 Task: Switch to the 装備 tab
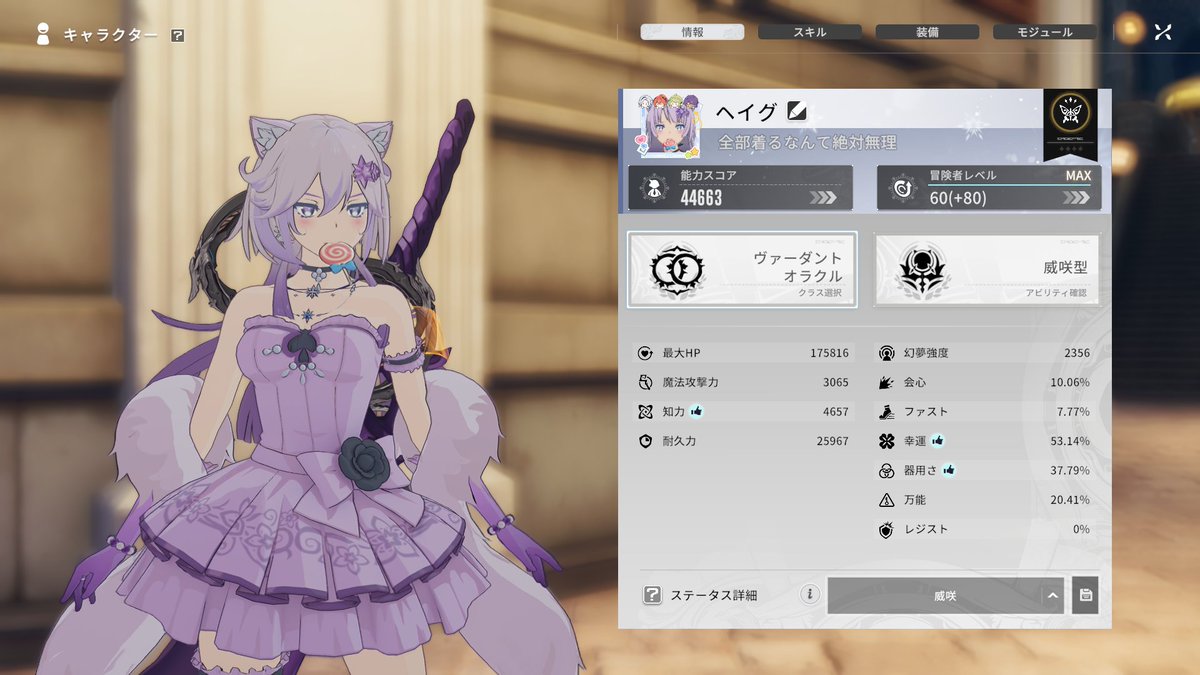(927, 32)
